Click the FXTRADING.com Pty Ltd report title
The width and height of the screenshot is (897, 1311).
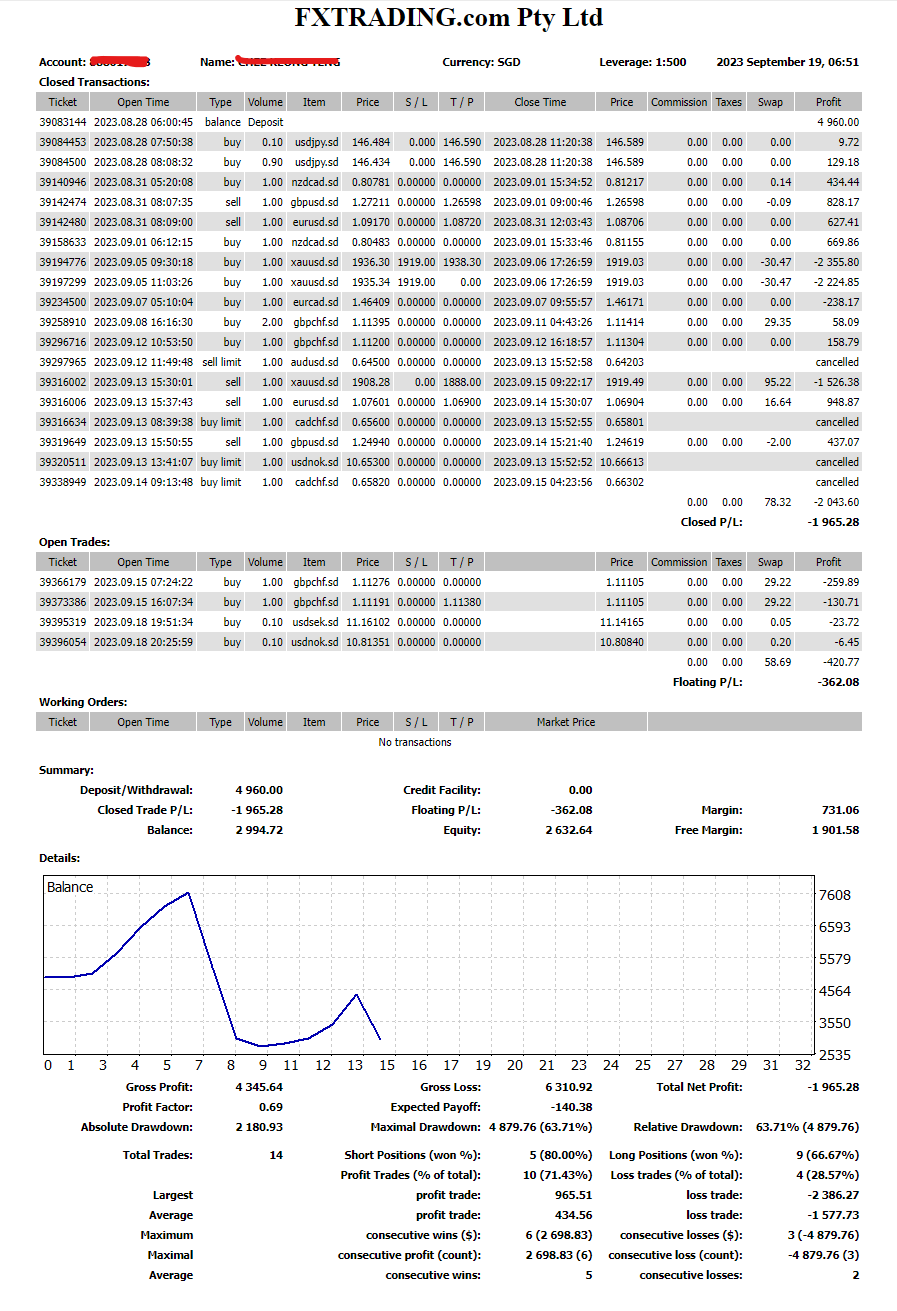tap(449, 18)
